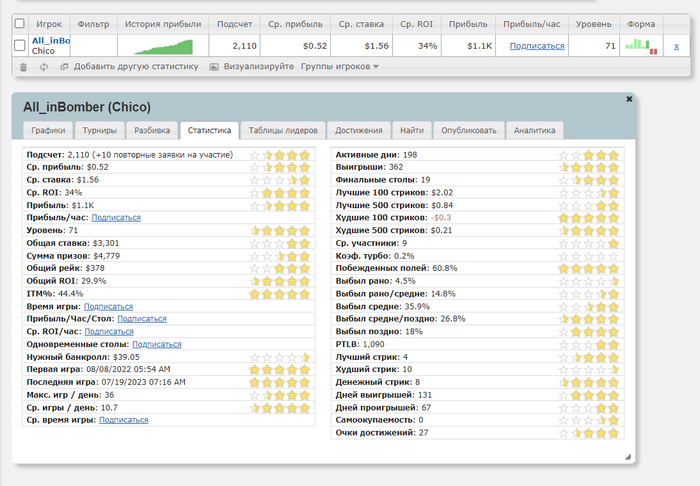Click the refresh arrows icon in toolbar
Viewport: 700px width, 486px height.
(44, 67)
